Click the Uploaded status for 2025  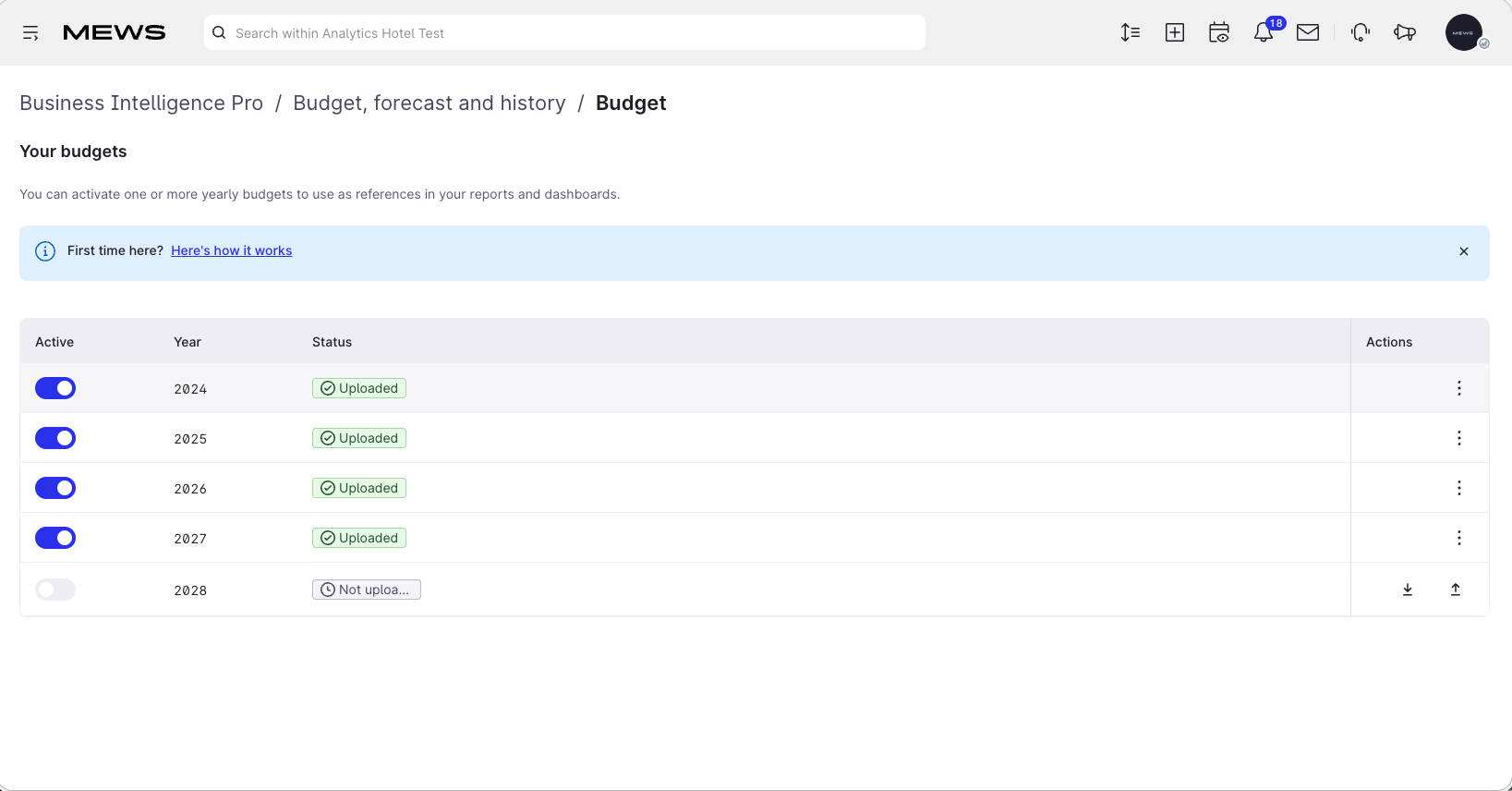point(359,438)
